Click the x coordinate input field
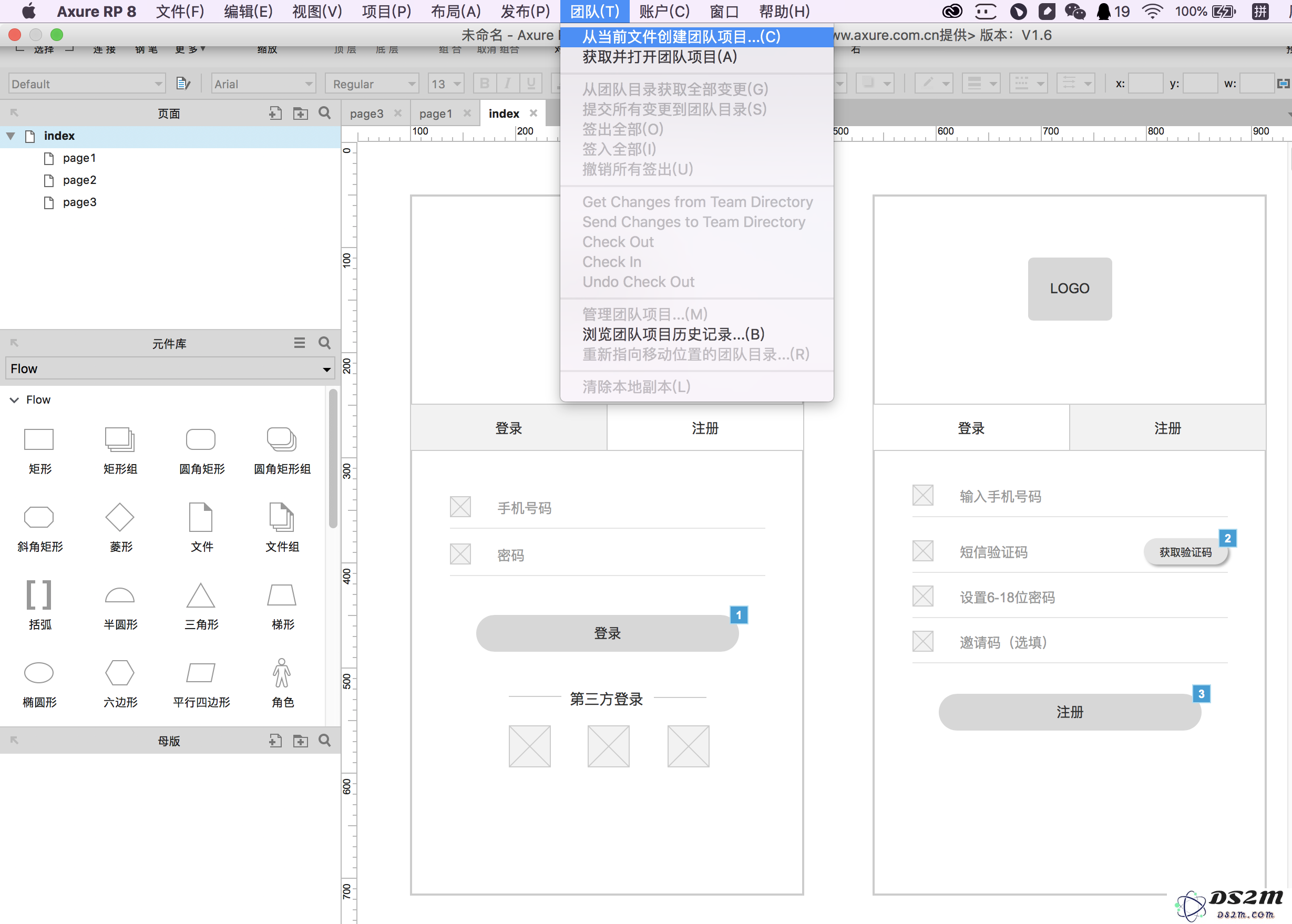1292x924 pixels. point(1145,84)
